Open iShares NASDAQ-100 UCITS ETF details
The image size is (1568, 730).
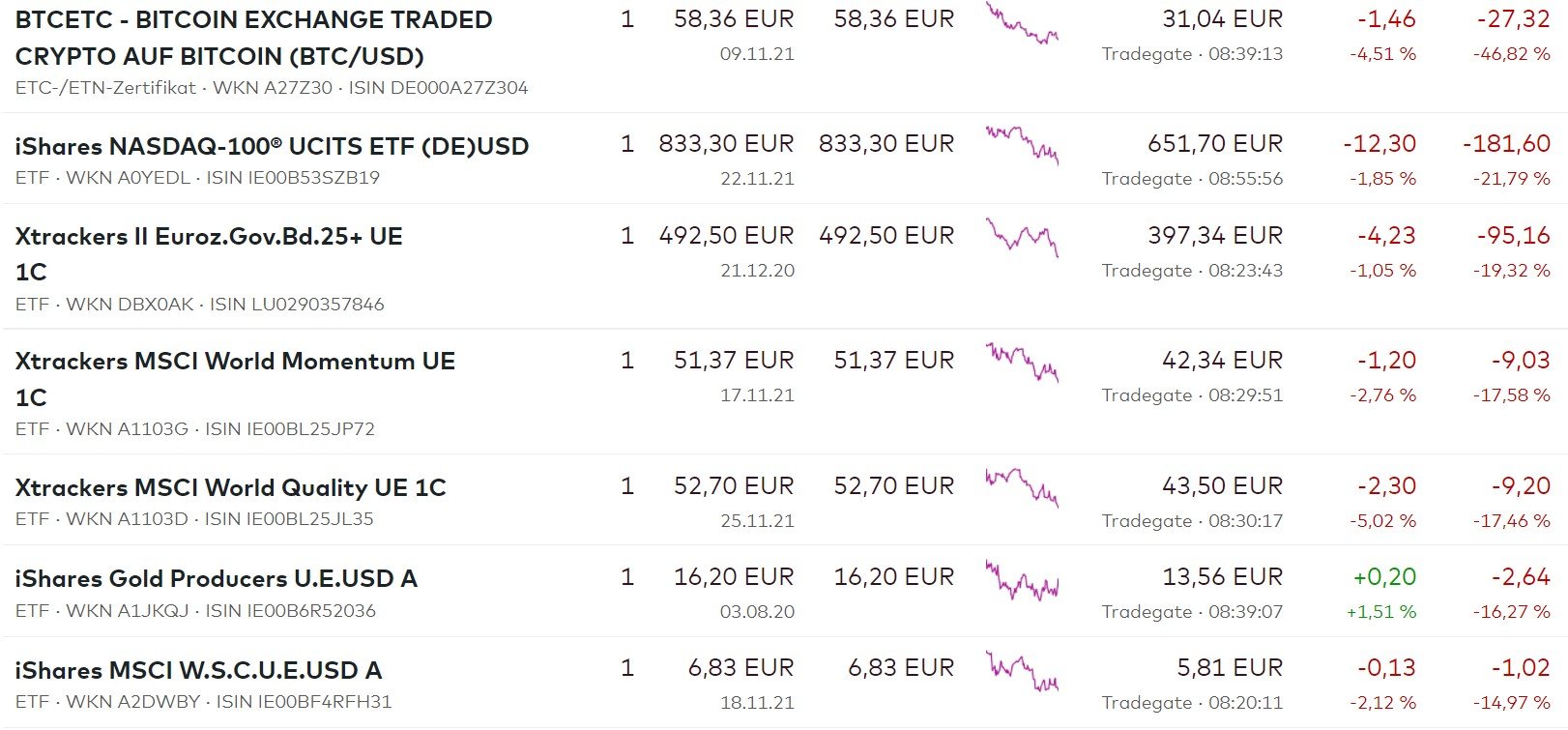point(272,146)
